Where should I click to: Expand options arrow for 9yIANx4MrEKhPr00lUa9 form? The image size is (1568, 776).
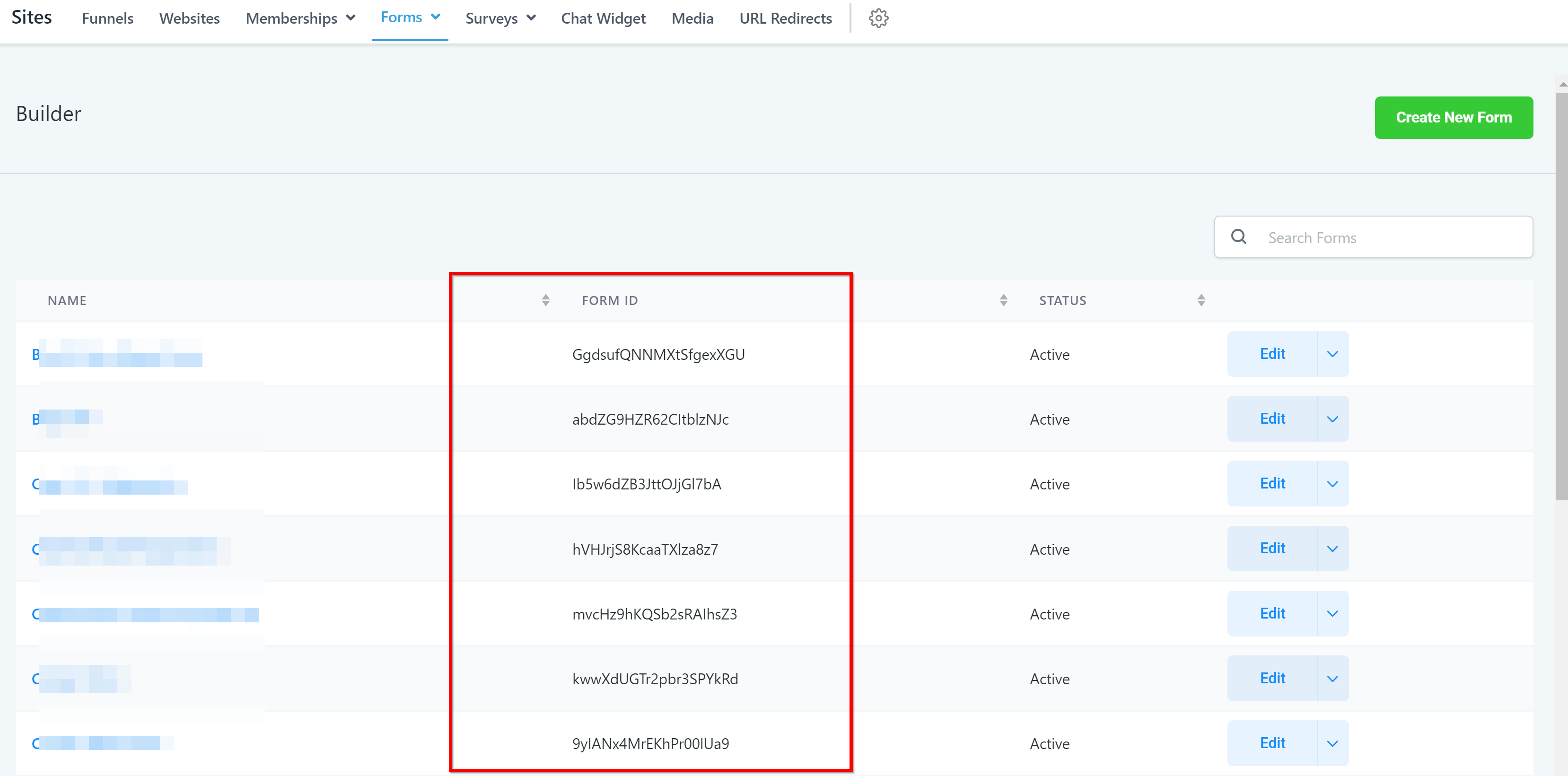pyautogui.click(x=1332, y=743)
